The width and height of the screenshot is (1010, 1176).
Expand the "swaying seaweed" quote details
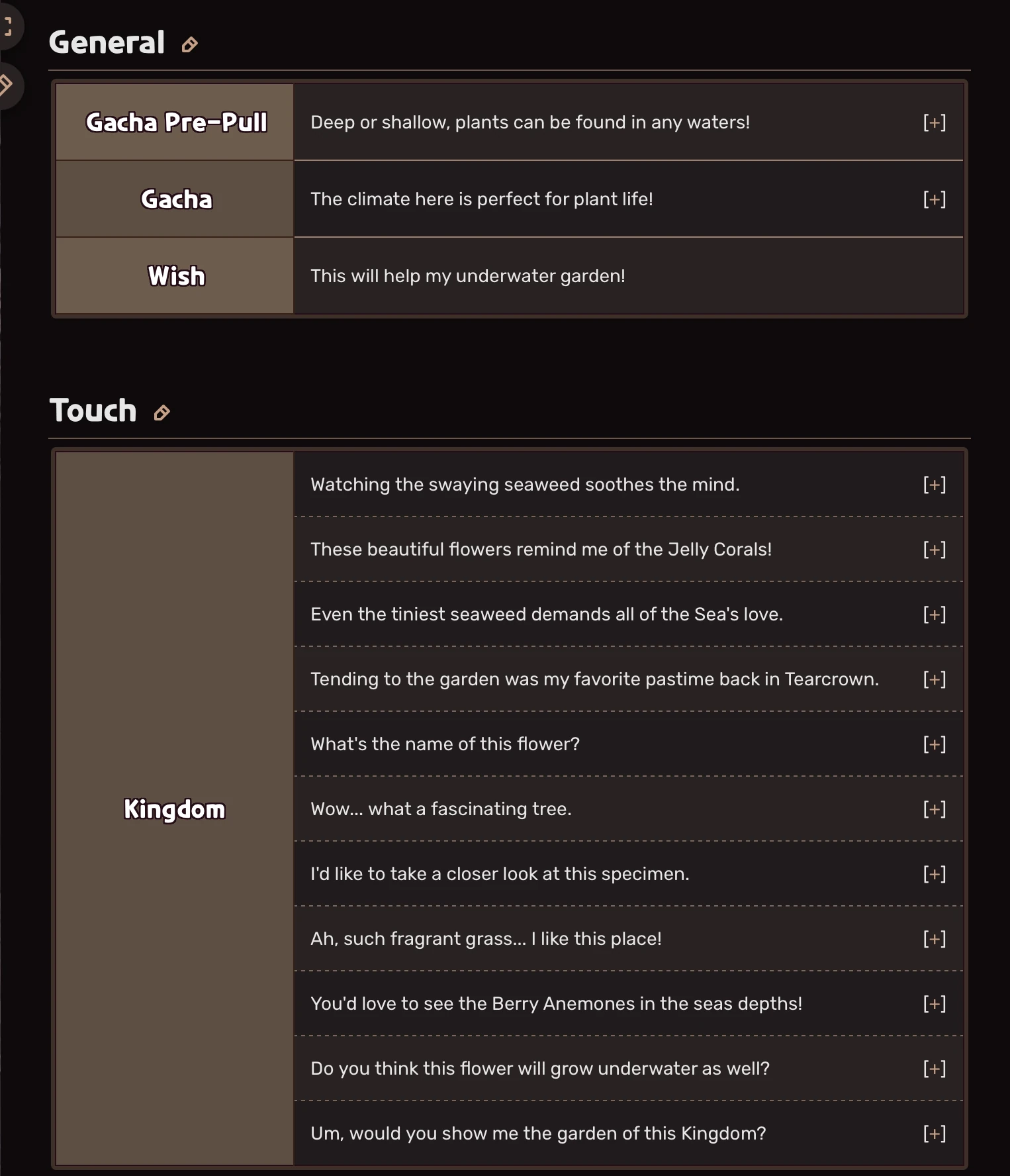tap(934, 485)
